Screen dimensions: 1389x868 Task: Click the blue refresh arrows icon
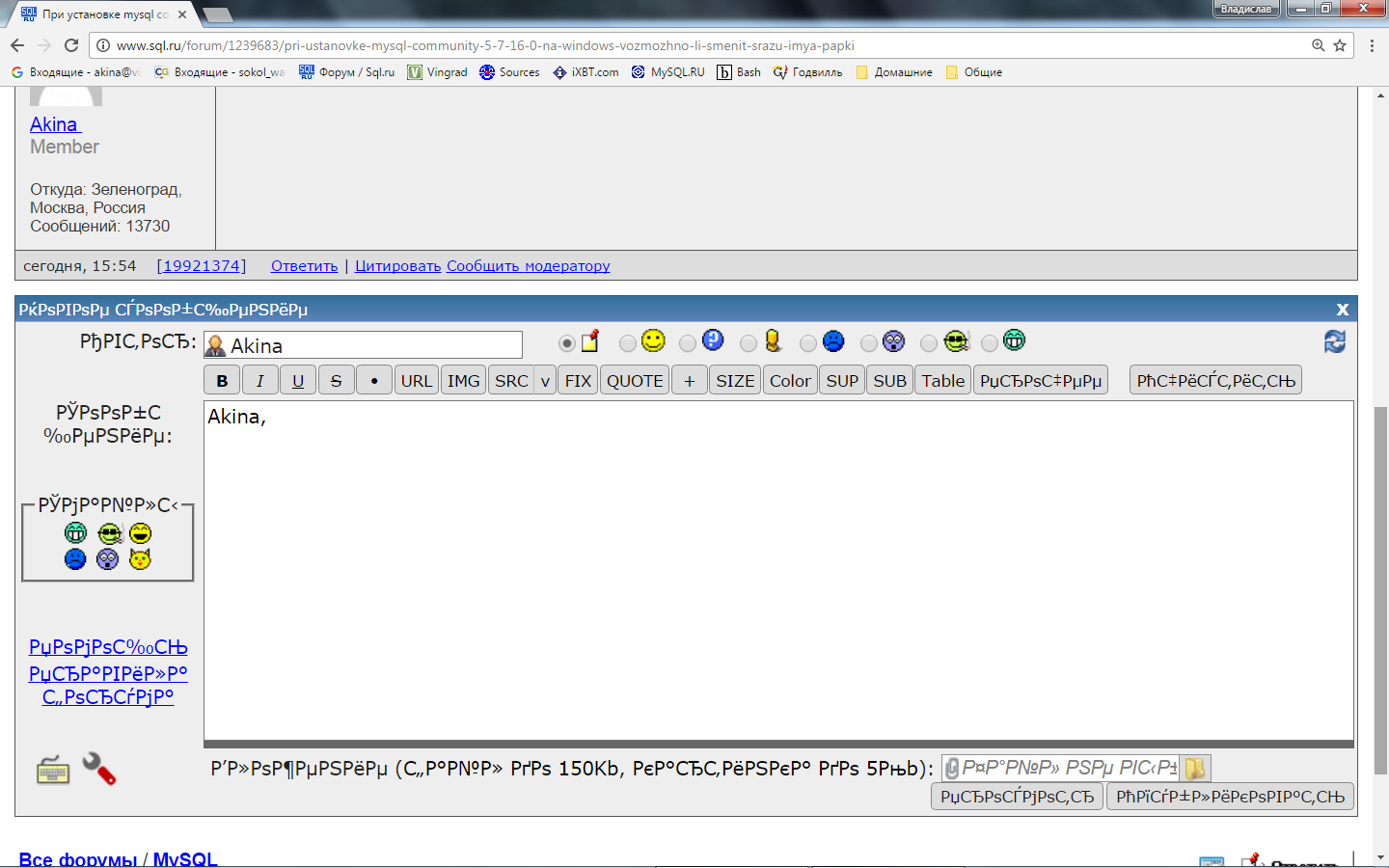(1334, 342)
